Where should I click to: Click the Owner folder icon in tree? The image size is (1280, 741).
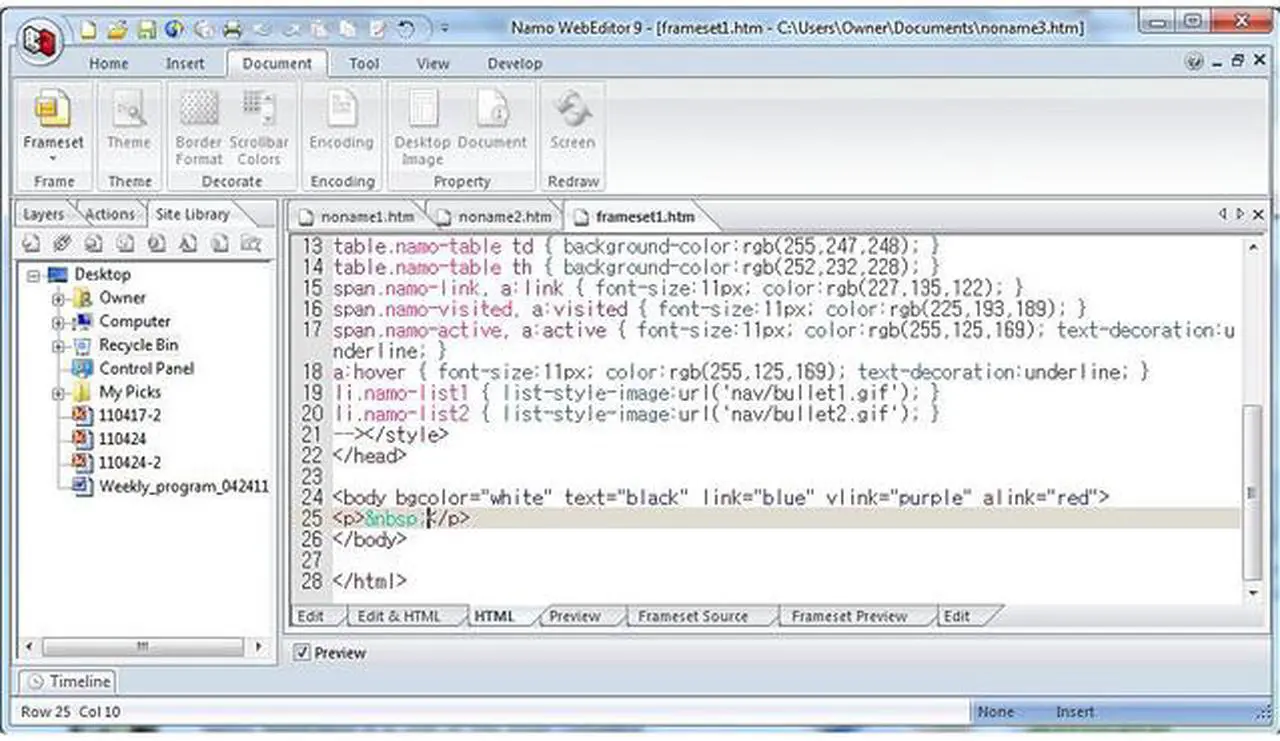tap(82, 297)
